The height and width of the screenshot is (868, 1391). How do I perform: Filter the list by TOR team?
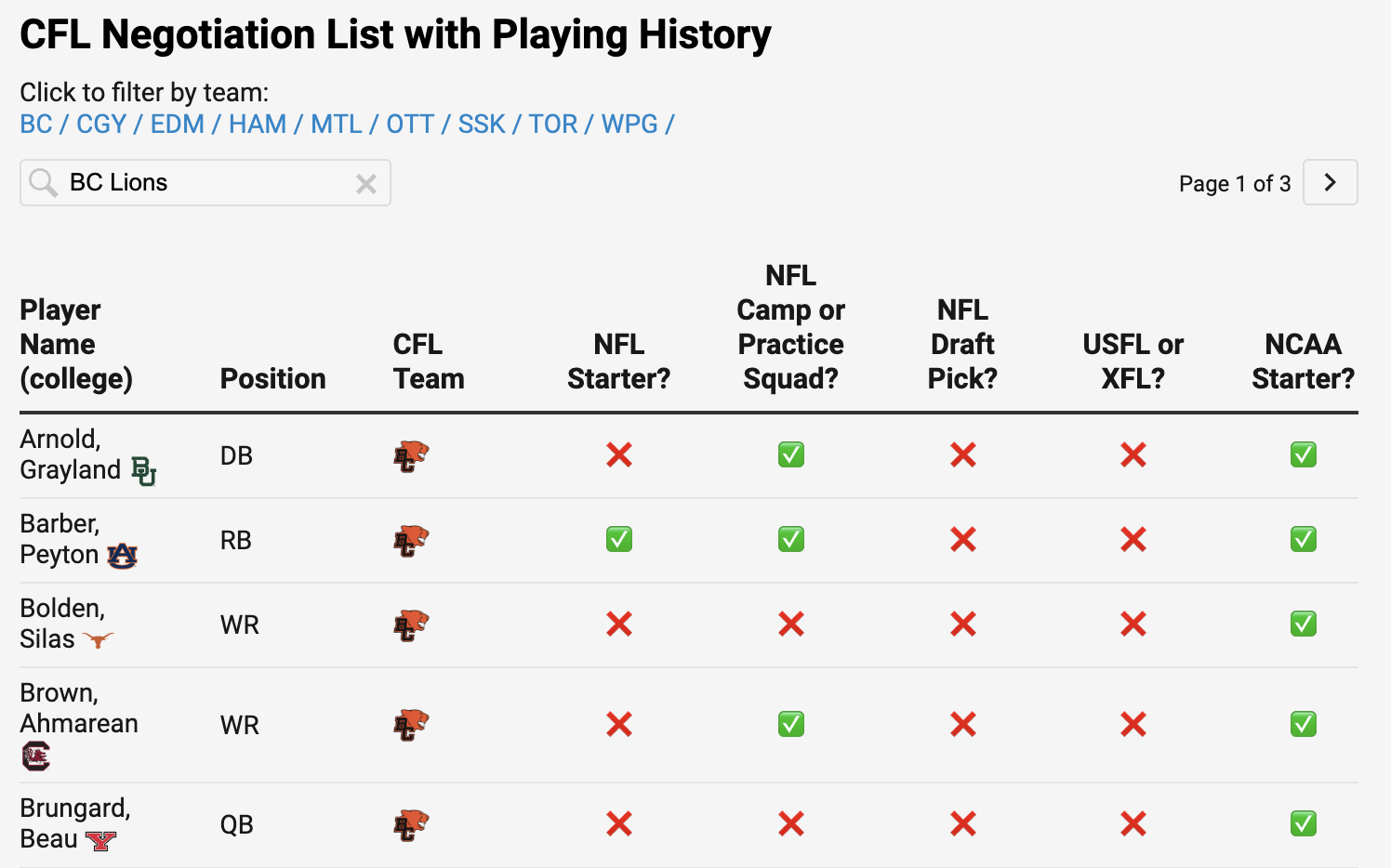click(553, 124)
